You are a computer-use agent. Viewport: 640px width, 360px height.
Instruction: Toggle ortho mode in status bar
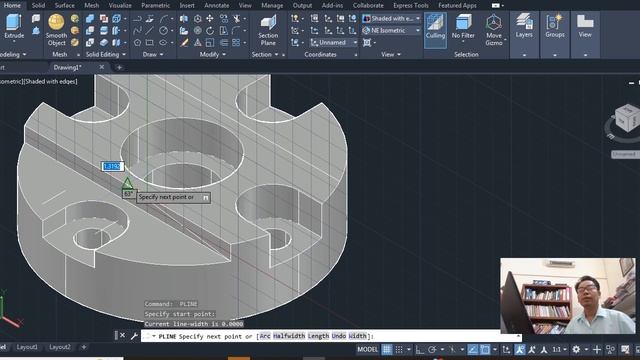(x=420, y=349)
